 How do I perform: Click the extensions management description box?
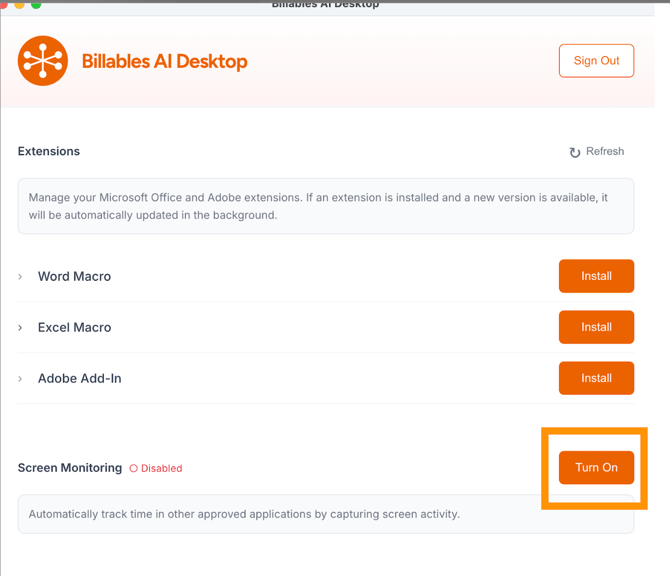[x=325, y=206]
